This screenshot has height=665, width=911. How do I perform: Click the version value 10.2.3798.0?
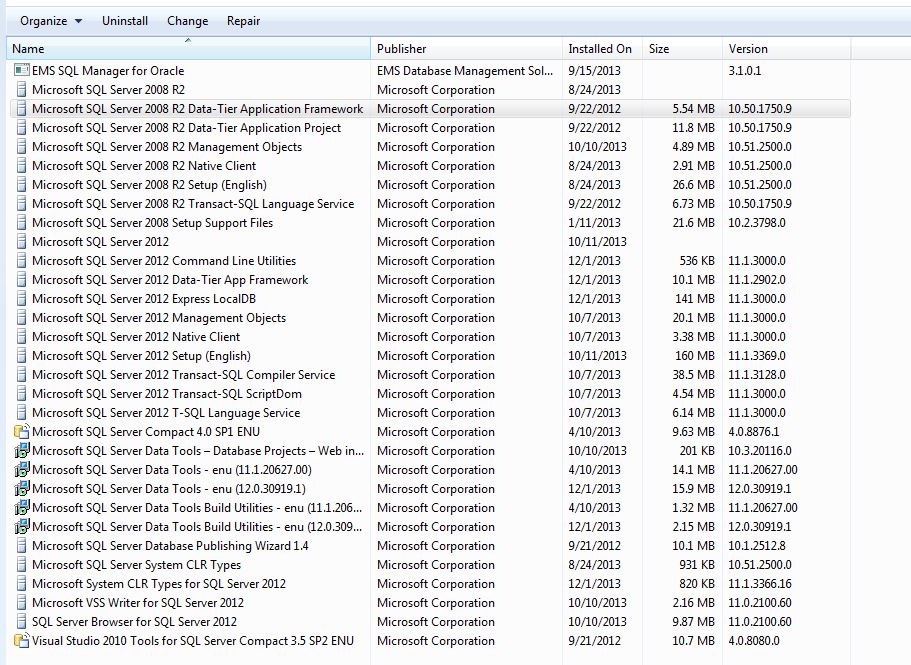point(757,222)
